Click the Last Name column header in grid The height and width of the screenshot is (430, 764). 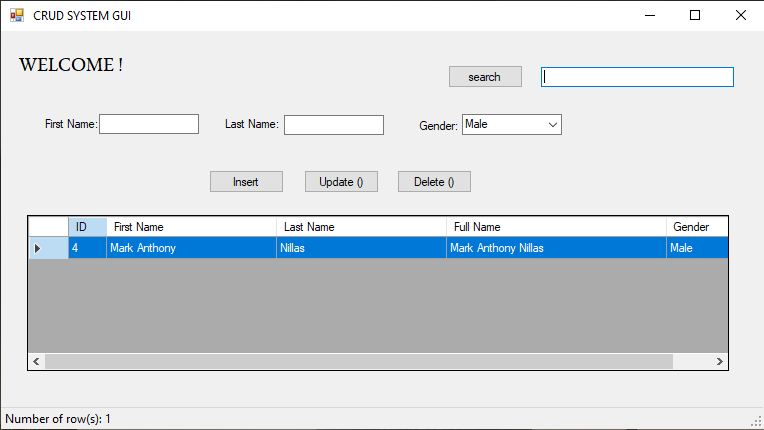[361, 227]
